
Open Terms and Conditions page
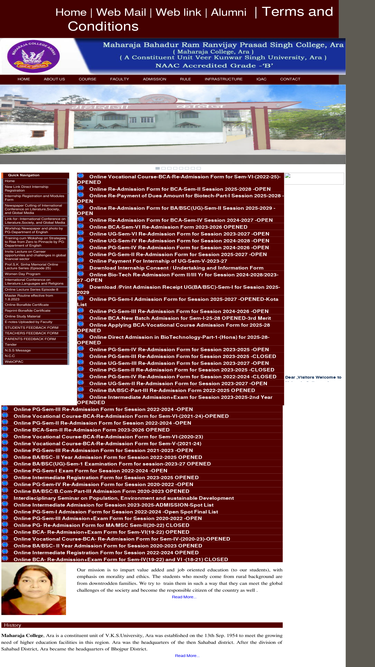click(x=200, y=19)
